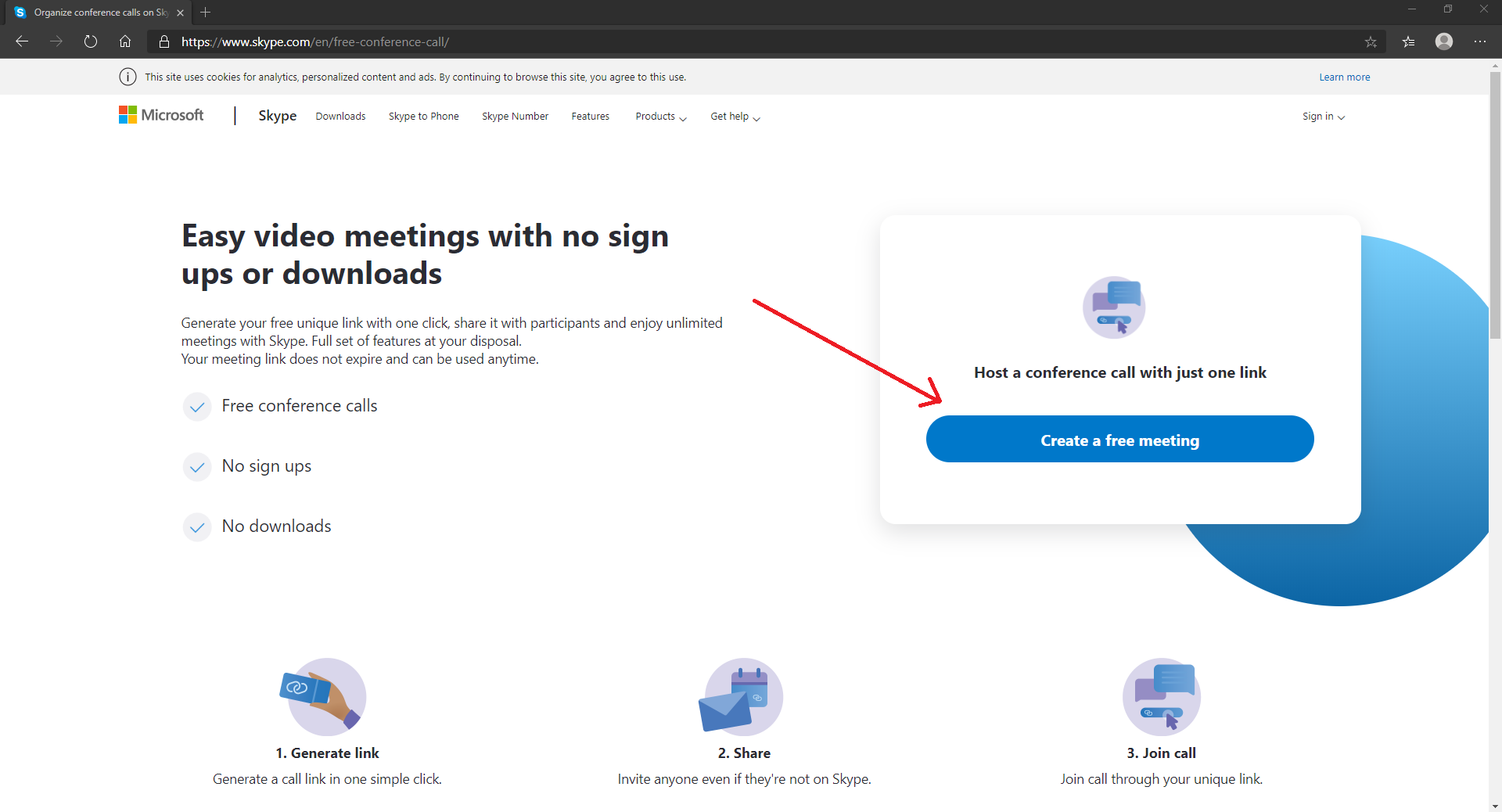1502x812 pixels.
Task: Click the address bar URL field
Action: pyautogui.click(x=704, y=42)
